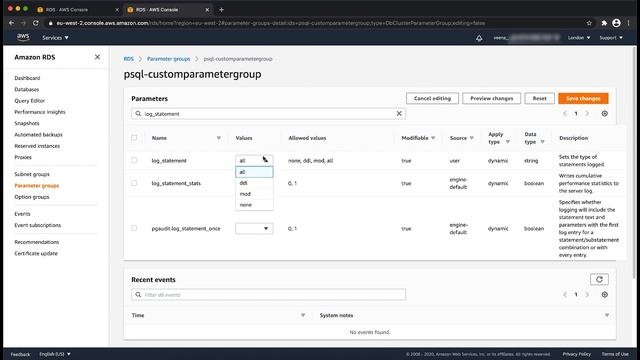Reload the browser page

pos(36,23)
